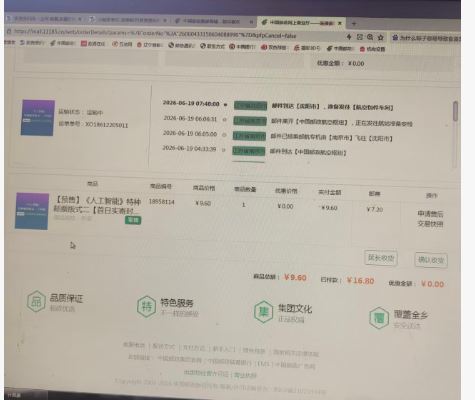Click the 邮费 value ¥7.20

coord(375,209)
